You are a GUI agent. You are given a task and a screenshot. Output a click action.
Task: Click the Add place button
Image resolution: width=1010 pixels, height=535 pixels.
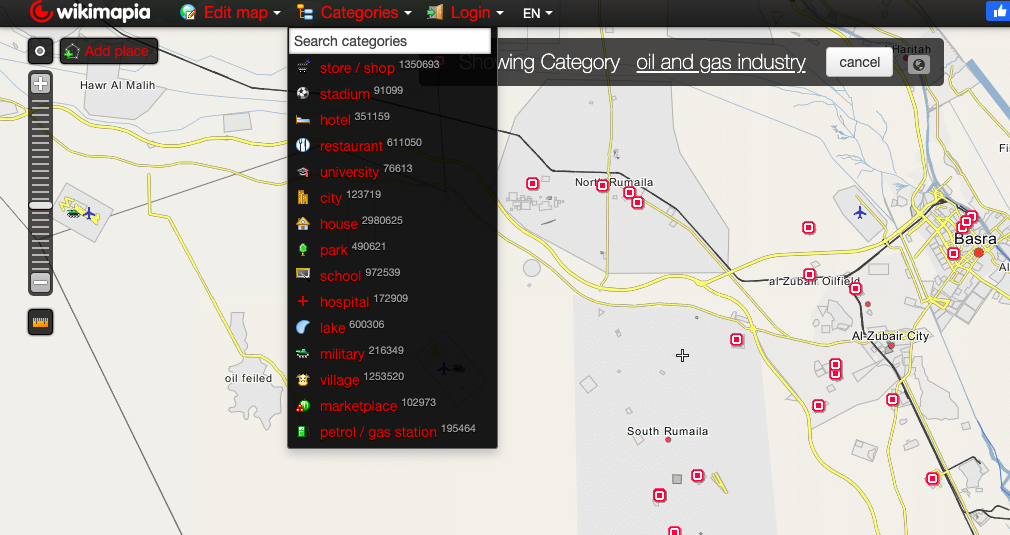[109, 51]
